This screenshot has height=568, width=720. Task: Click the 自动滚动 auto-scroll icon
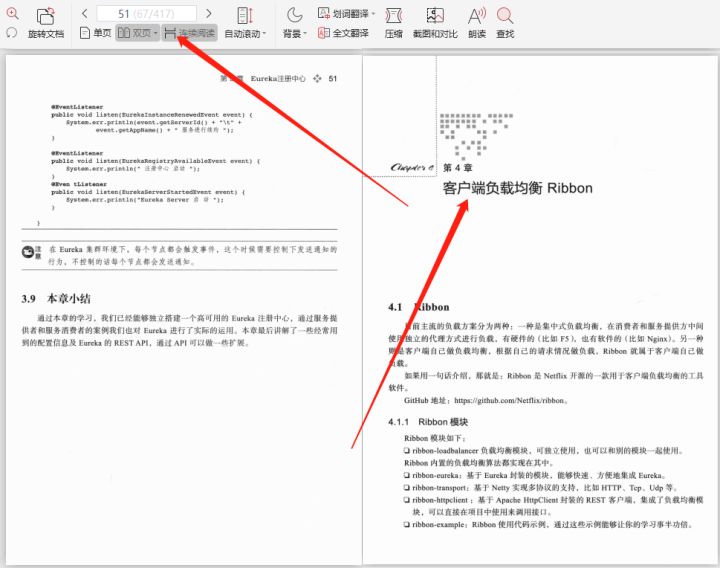pyautogui.click(x=245, y=16)
